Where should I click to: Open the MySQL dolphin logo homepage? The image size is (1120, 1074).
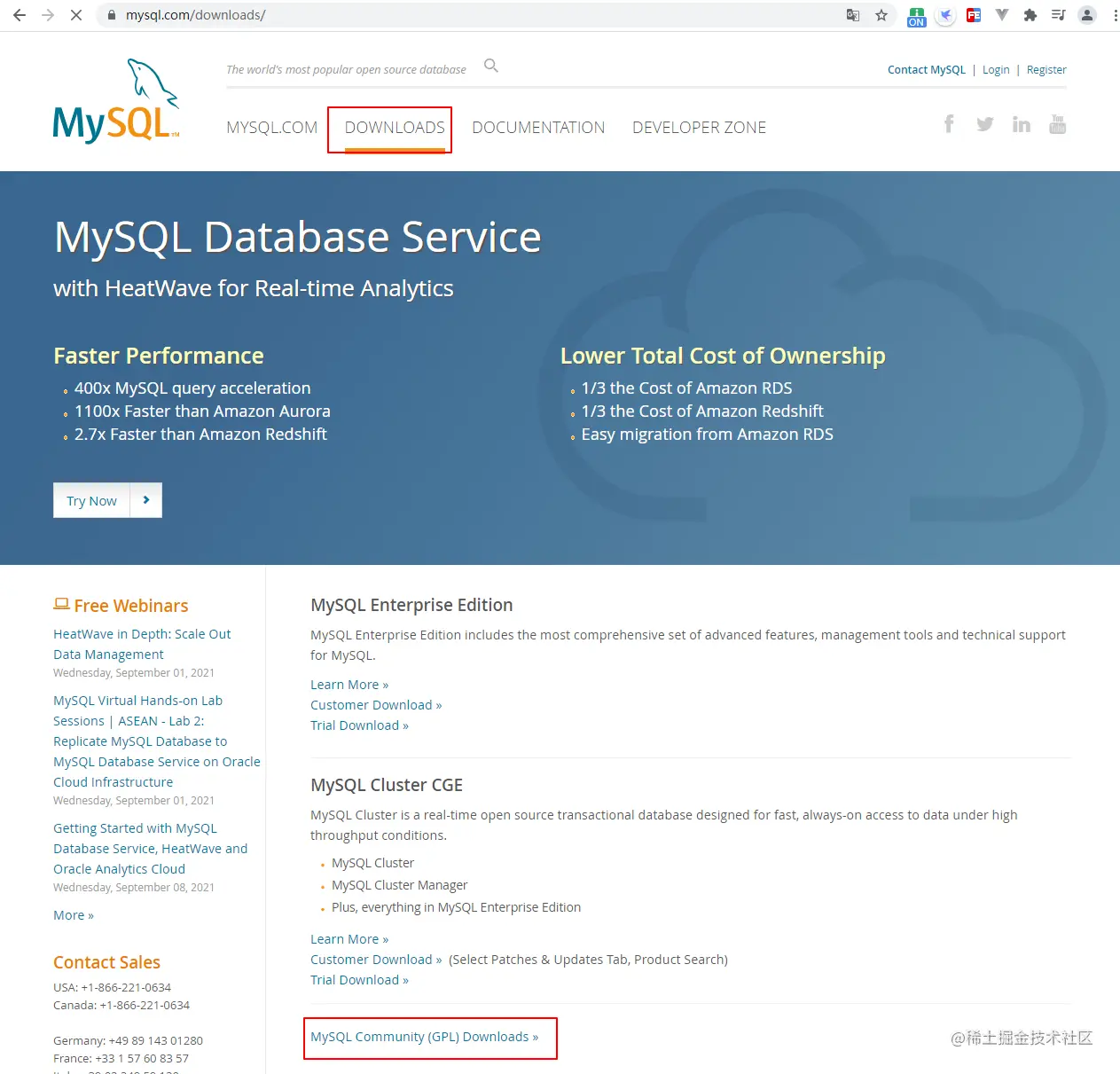pos(114,99)
